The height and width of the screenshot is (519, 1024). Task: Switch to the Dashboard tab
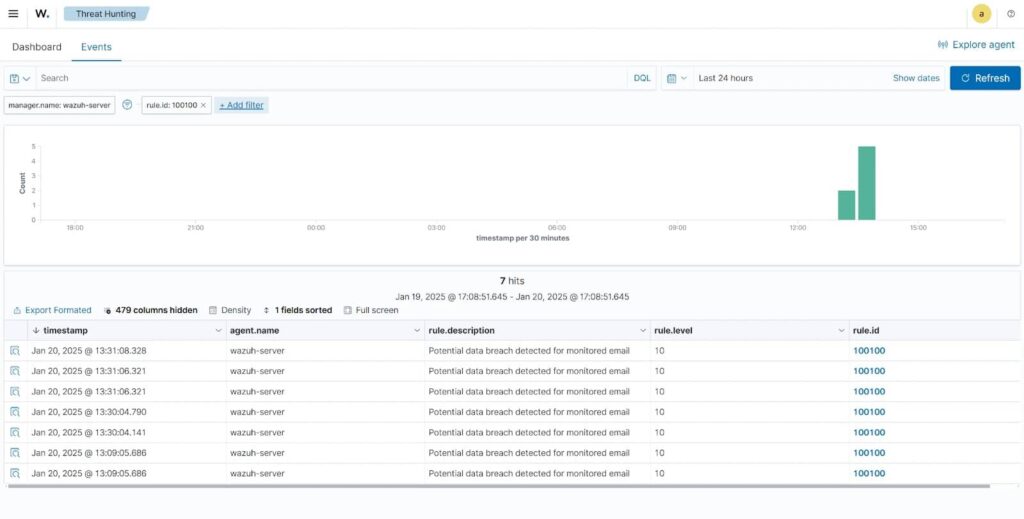36,47
